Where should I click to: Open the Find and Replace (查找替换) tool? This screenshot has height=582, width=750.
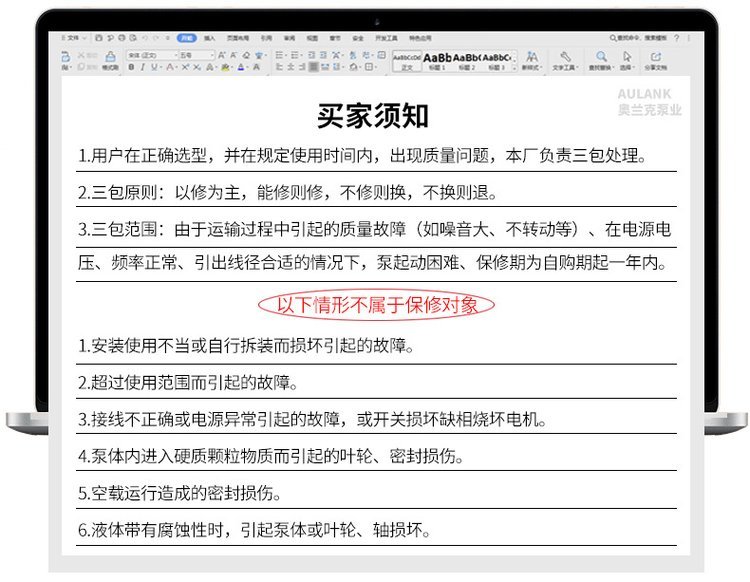pos(601,61)
